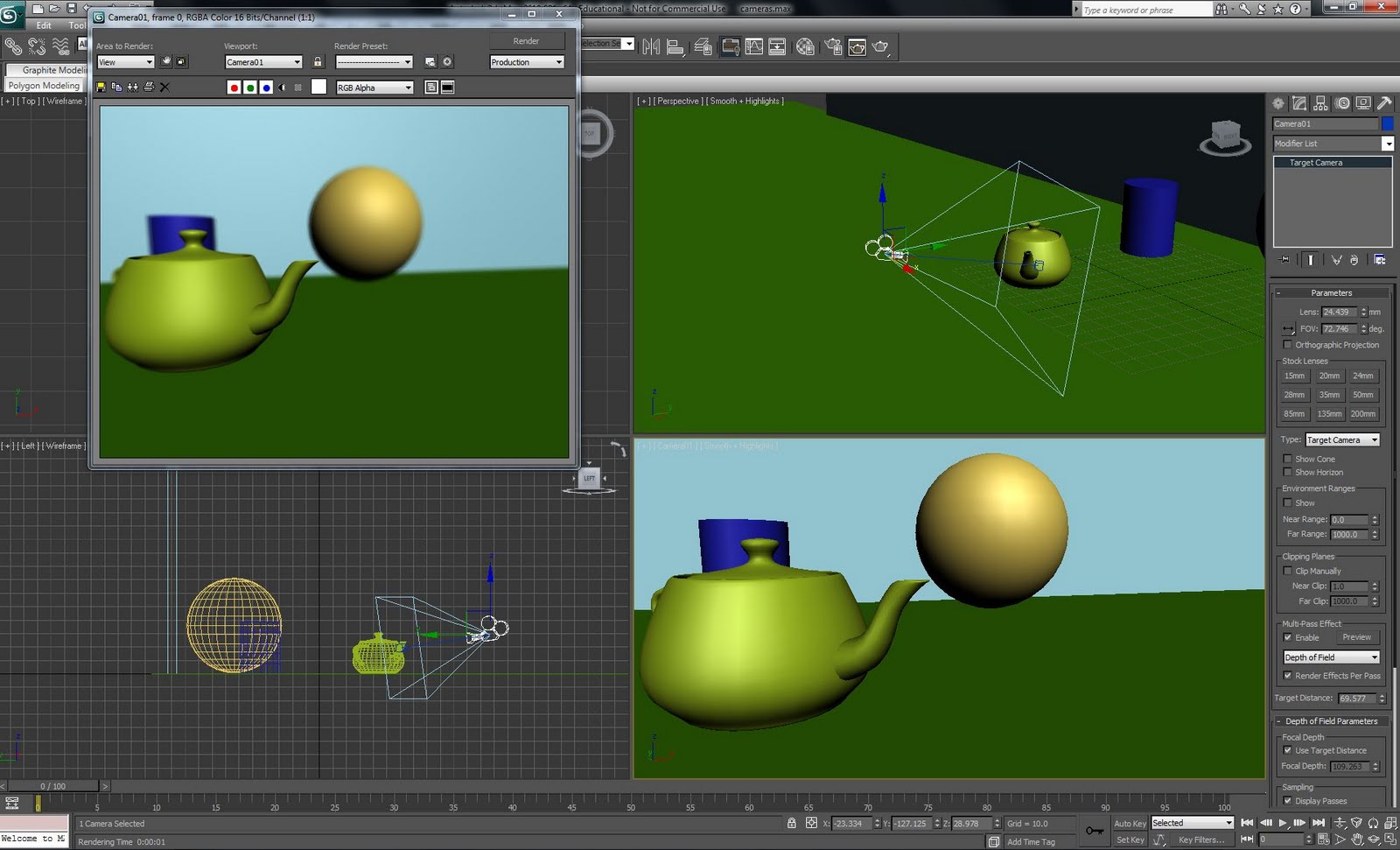
Task: Select the Modify panel icon
Action: [1298, 102]
